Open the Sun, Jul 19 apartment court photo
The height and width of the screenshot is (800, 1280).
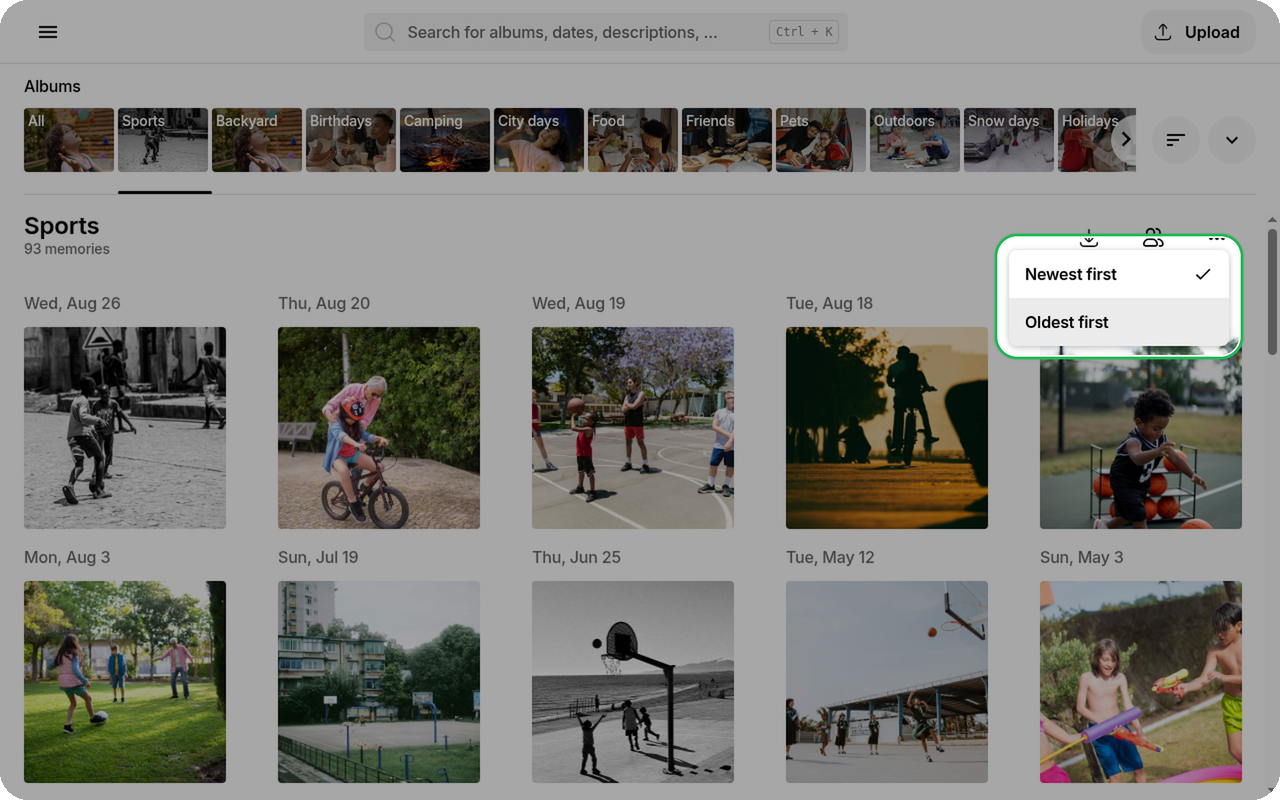[379, 682]
